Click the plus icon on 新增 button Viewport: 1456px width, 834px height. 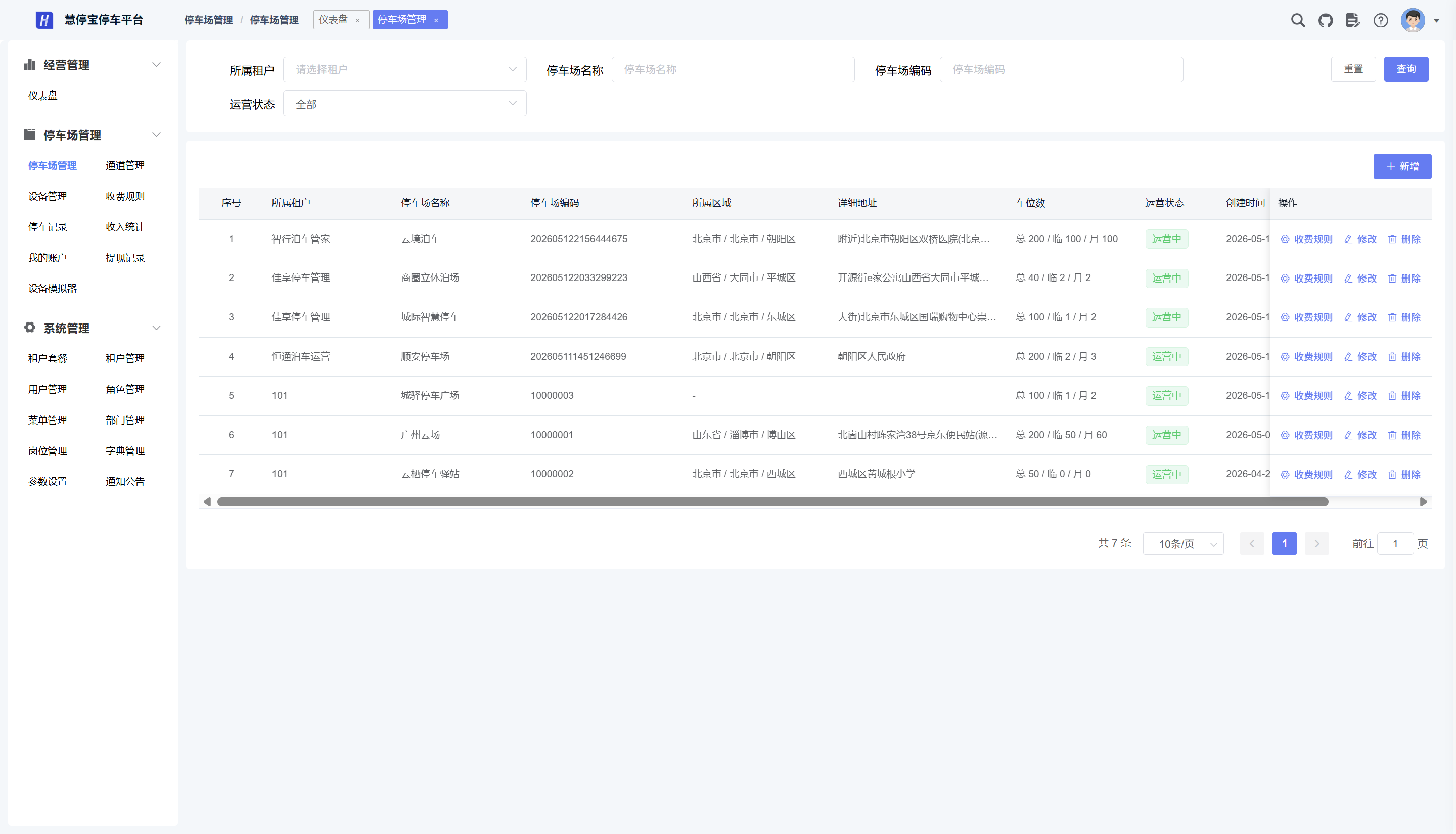tap(1390, 166)
